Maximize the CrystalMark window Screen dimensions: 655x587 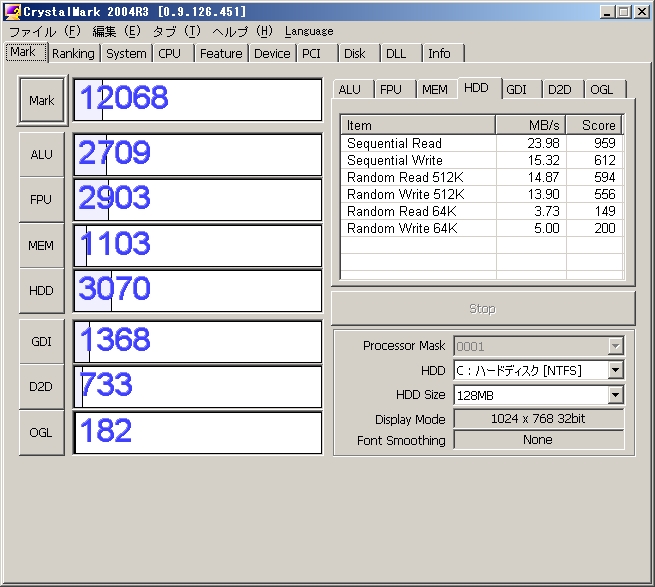624,12
